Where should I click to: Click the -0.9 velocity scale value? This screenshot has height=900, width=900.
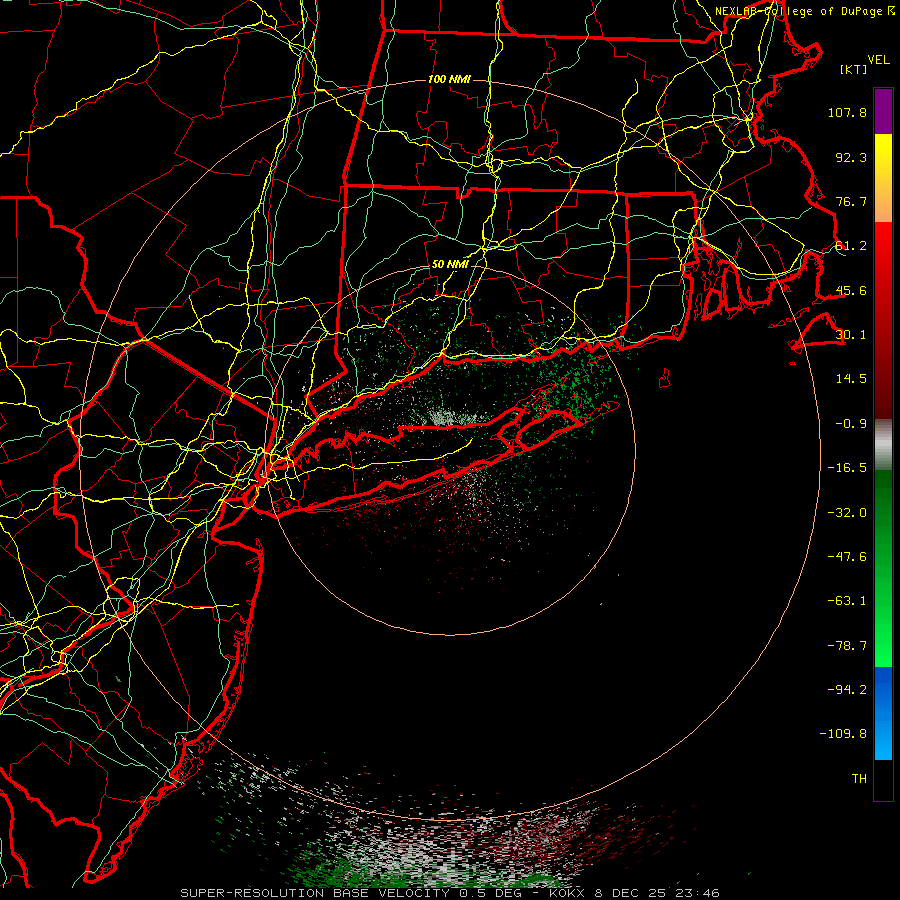(851, 424)
